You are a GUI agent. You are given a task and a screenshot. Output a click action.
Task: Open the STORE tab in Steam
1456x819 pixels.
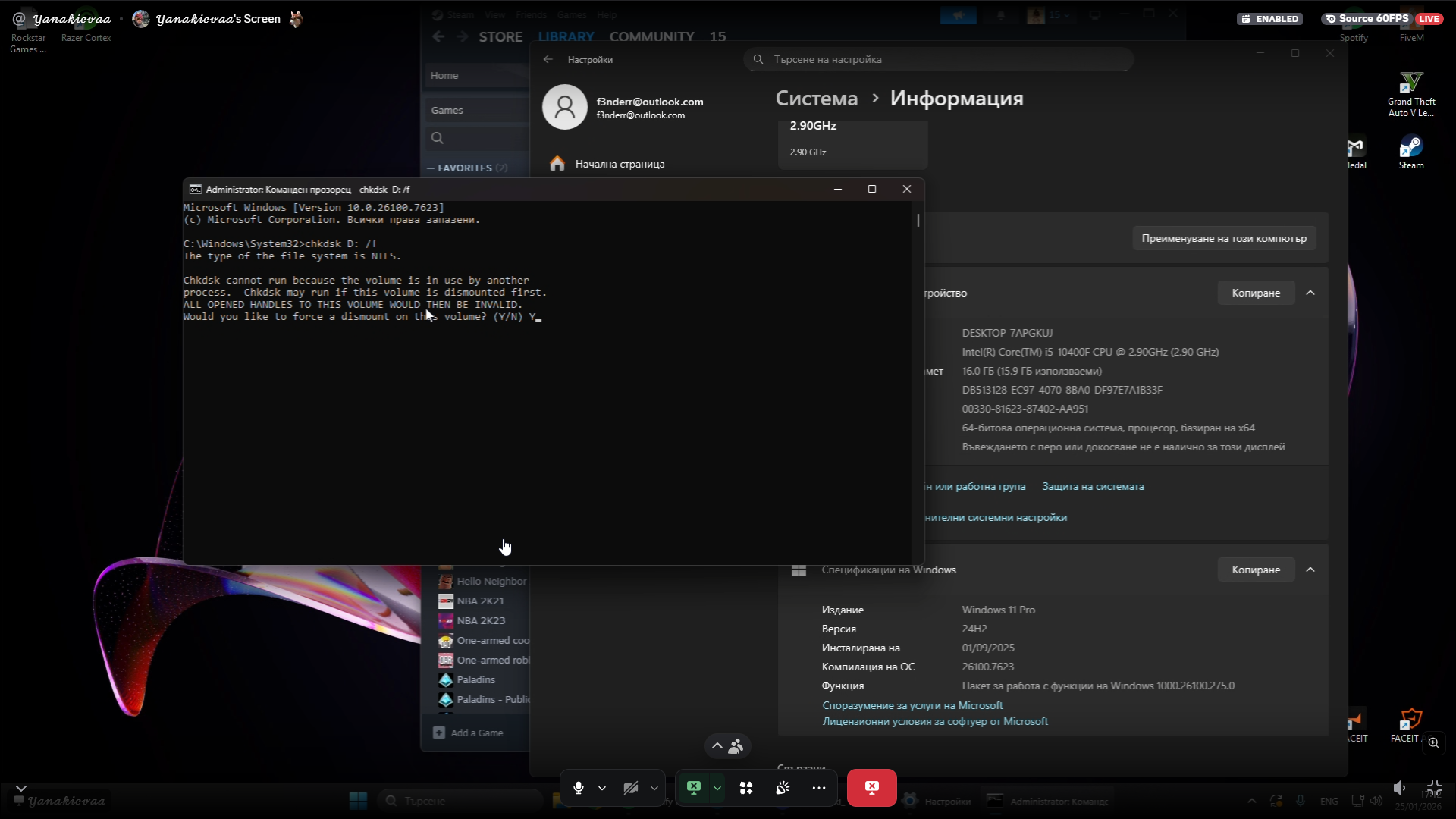click(x=500, y=36)
